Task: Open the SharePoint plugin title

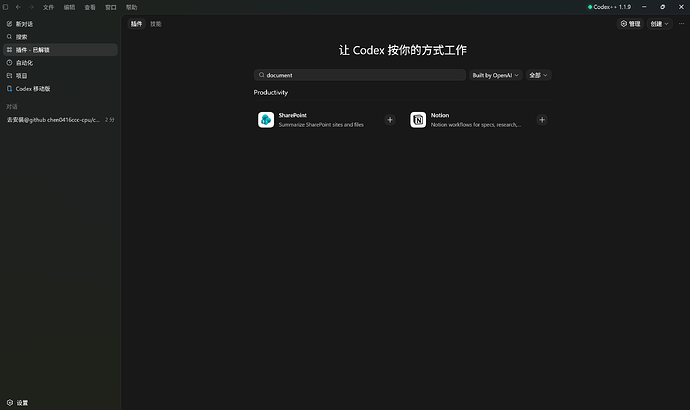Action: (x=293, y=115)
